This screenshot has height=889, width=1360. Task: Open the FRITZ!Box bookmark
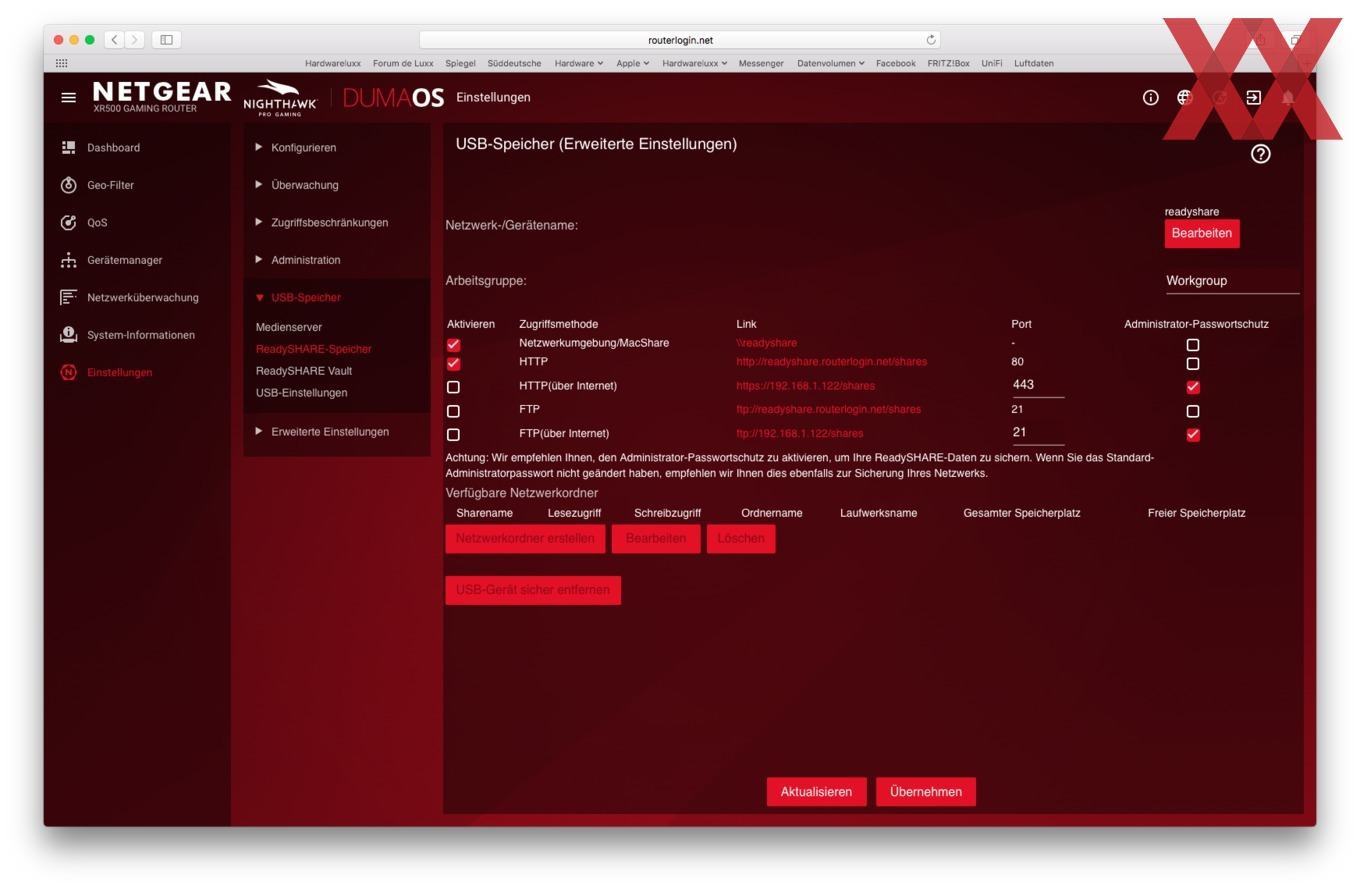point(948,63)
